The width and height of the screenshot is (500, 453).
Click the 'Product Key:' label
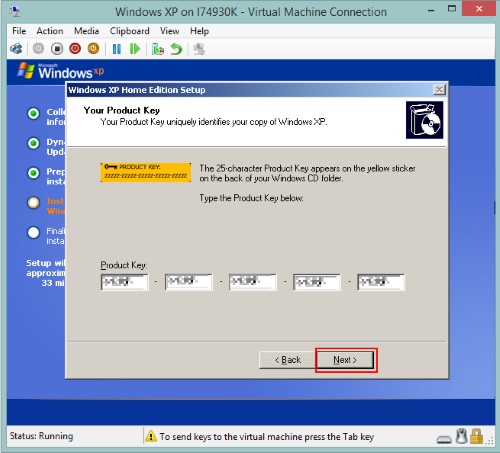pos(124,265)
